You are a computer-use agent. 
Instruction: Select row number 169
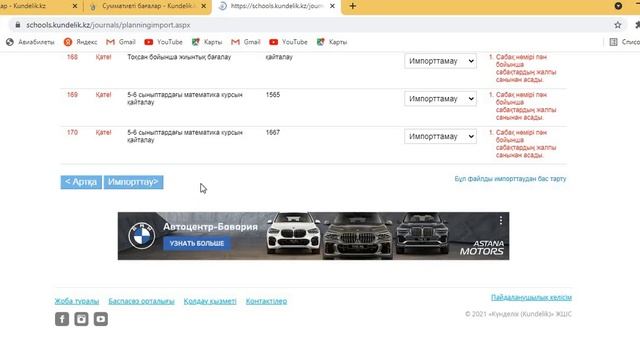click(72, 95)
